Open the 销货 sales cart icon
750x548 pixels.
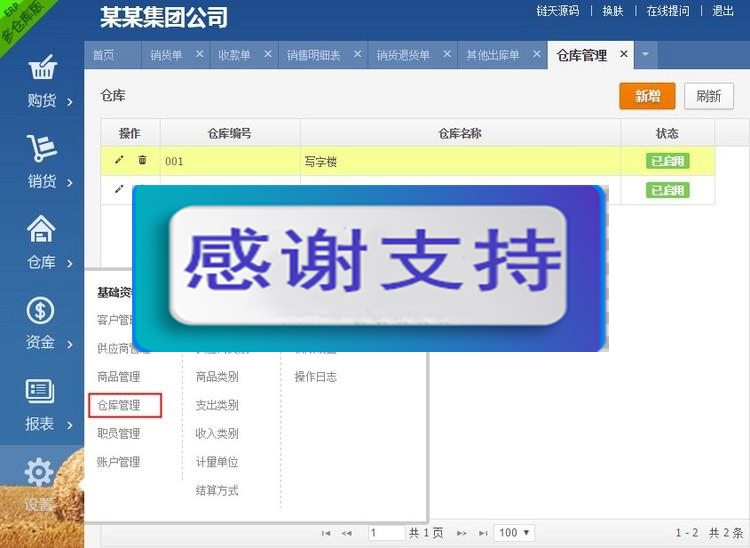pos(42,148)
